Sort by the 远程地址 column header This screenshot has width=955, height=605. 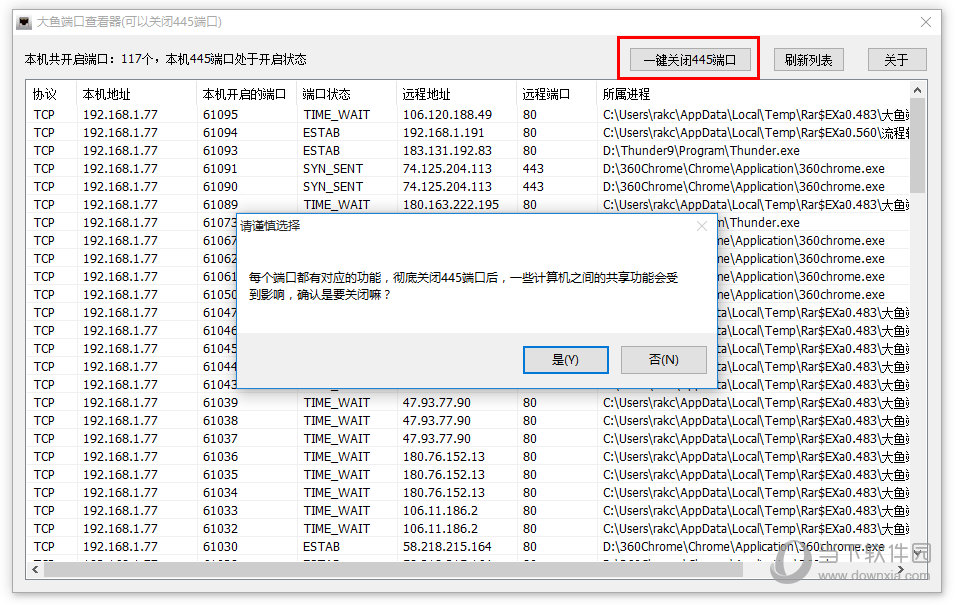(x=456, y=94)
